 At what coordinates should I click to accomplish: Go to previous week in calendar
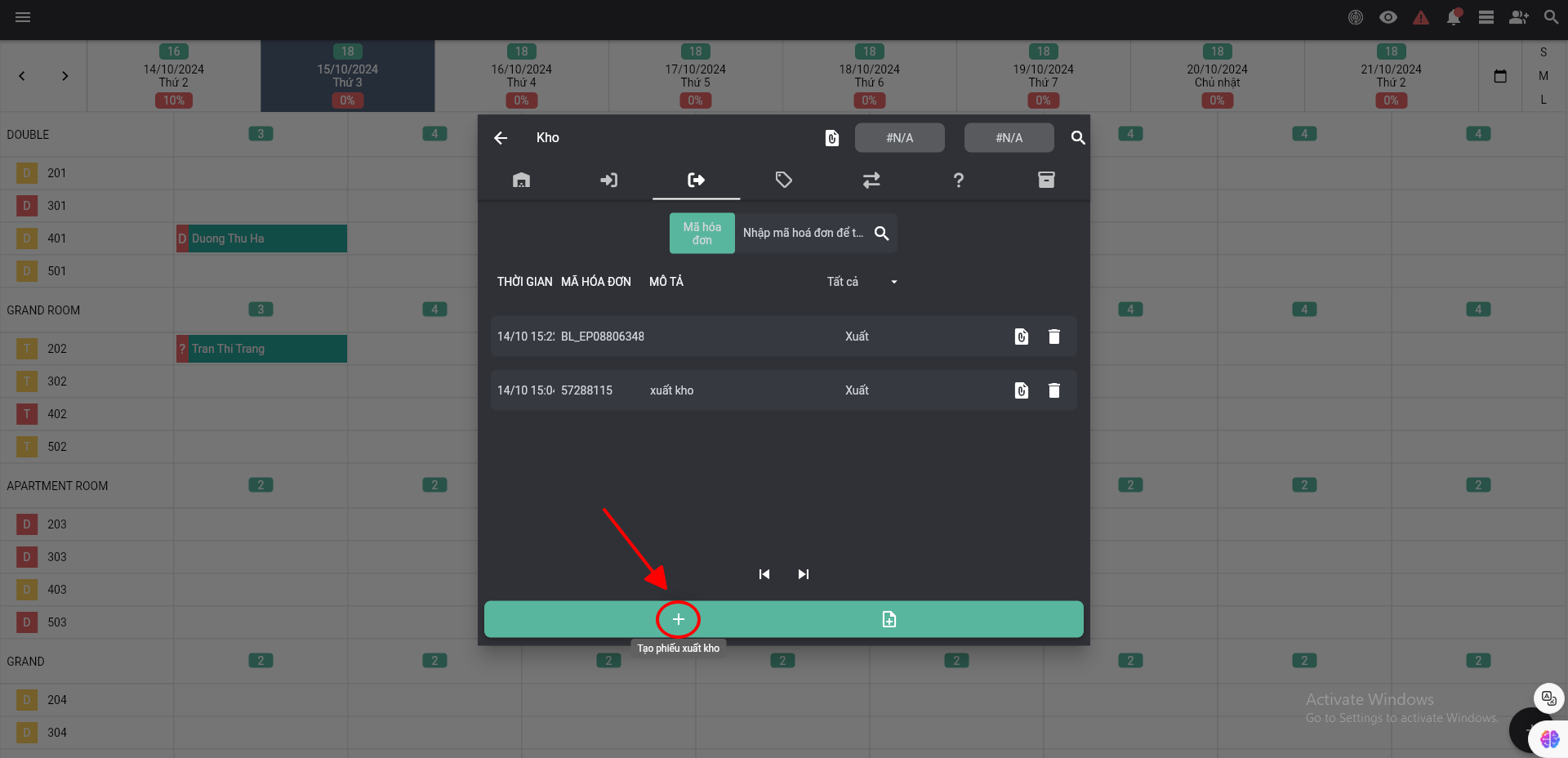[x=22, y=76]
